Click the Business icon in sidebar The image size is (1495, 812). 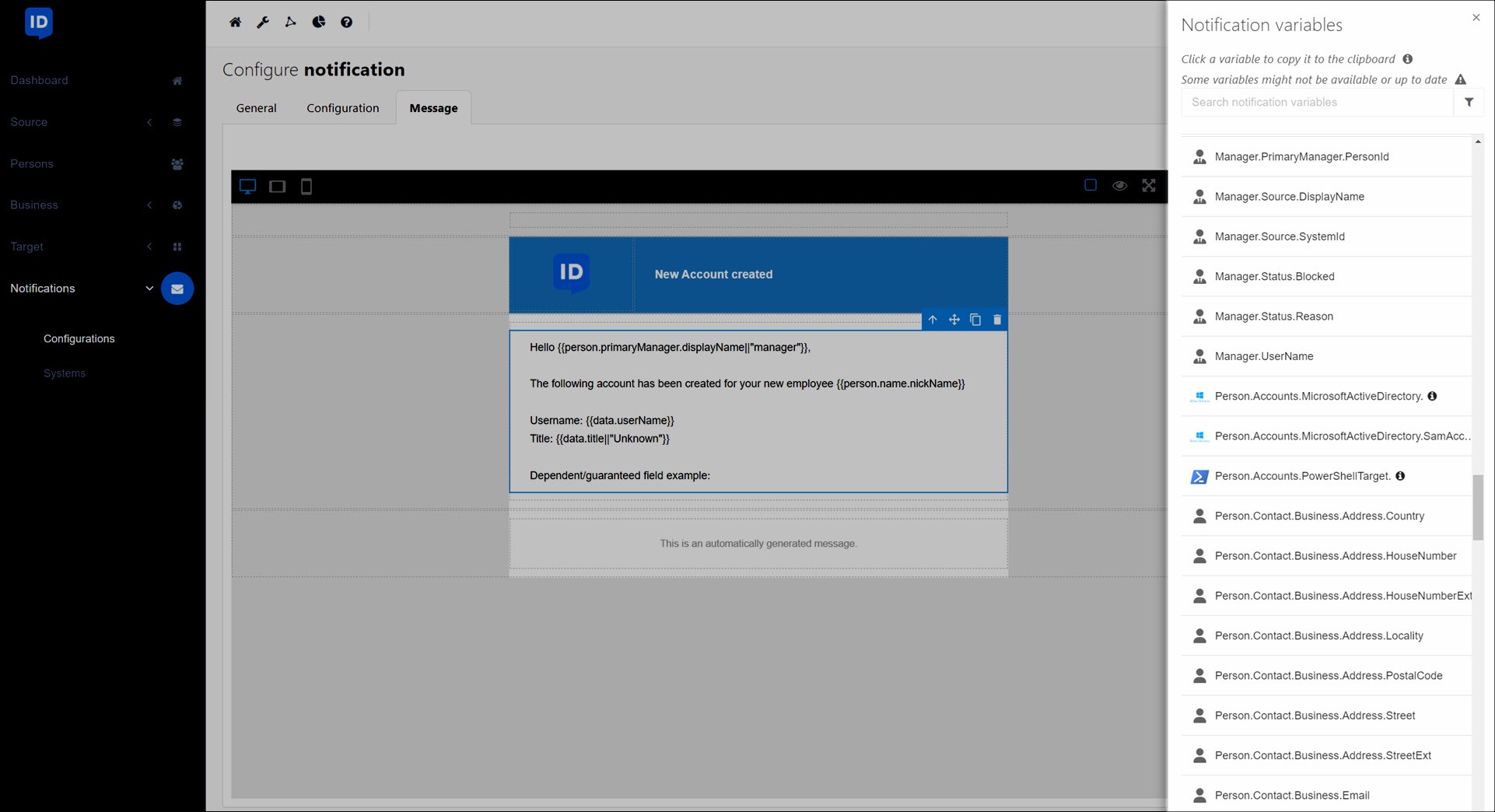177,205
